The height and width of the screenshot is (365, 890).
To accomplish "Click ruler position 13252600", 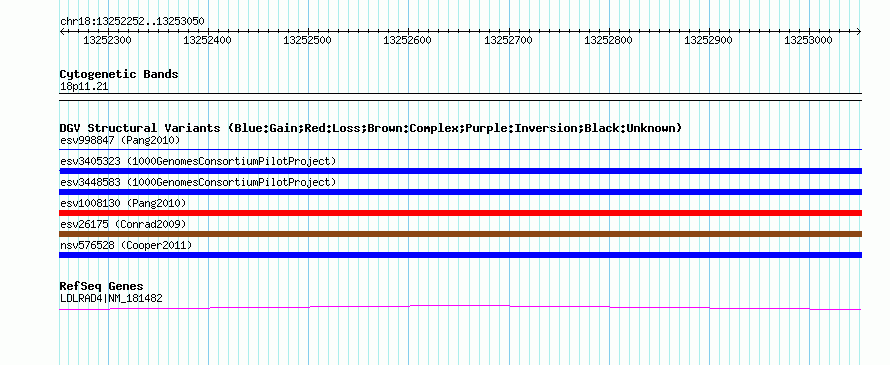I will click(x=408, y=40).
